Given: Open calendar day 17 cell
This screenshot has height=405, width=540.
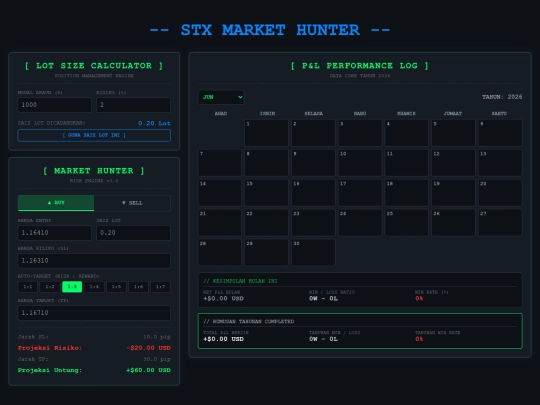Looking at the screenshot, I should (x=360, y=193).
